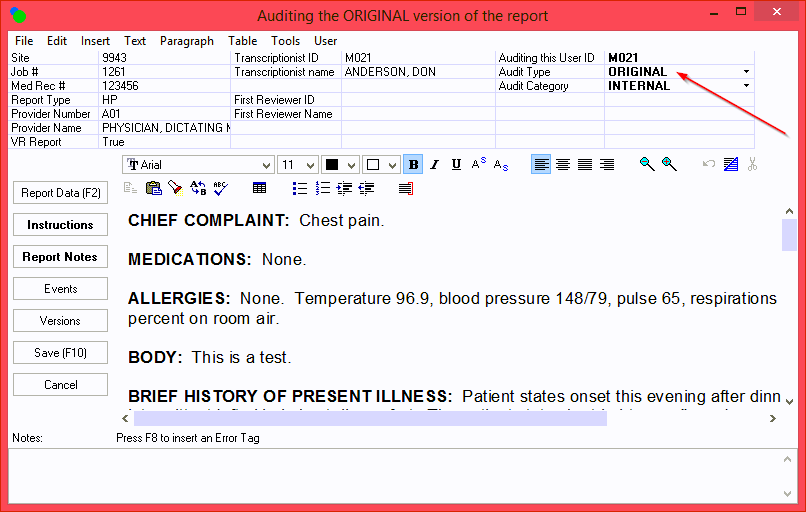This screenshot has height=512, width=806.
Task: Click the Report Data (F2) button
Action: point(60,193)
